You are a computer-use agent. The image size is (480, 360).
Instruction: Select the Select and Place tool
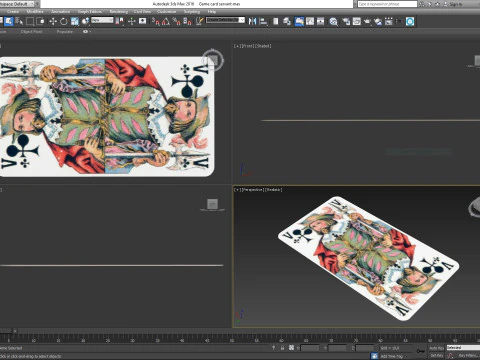[85, 21]
